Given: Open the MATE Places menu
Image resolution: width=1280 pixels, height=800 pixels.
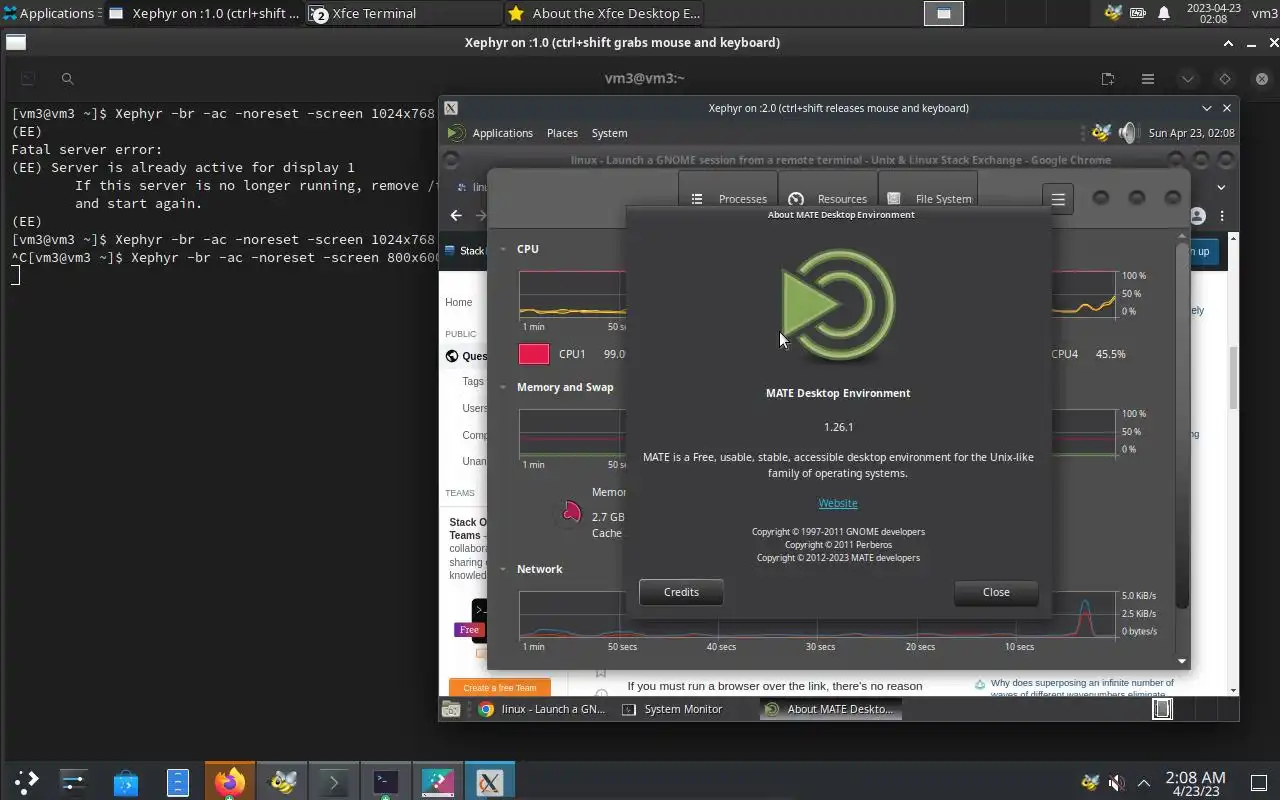Looking at the screenshot, I should [x=562, y=133].
